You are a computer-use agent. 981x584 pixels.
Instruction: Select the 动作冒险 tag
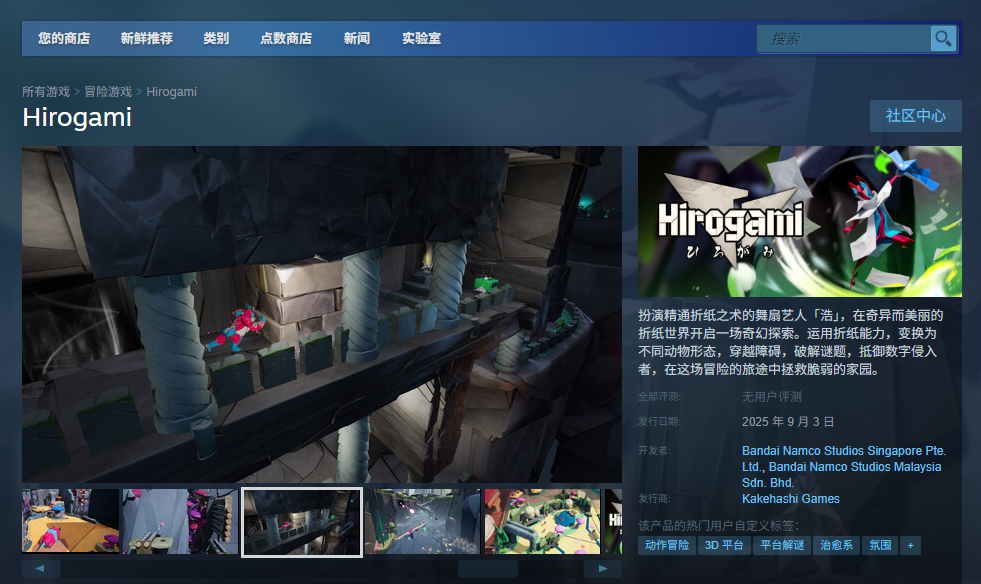coord(666,545)
